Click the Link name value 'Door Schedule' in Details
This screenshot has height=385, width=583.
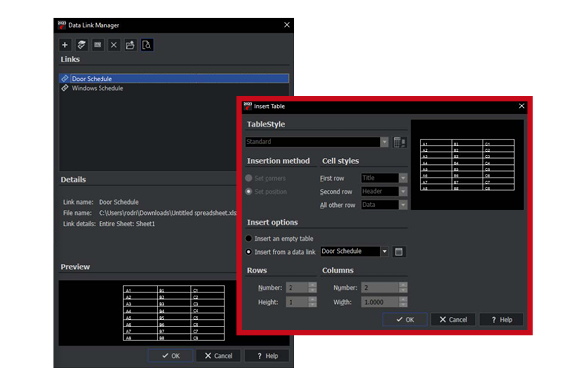pos(119,202)
